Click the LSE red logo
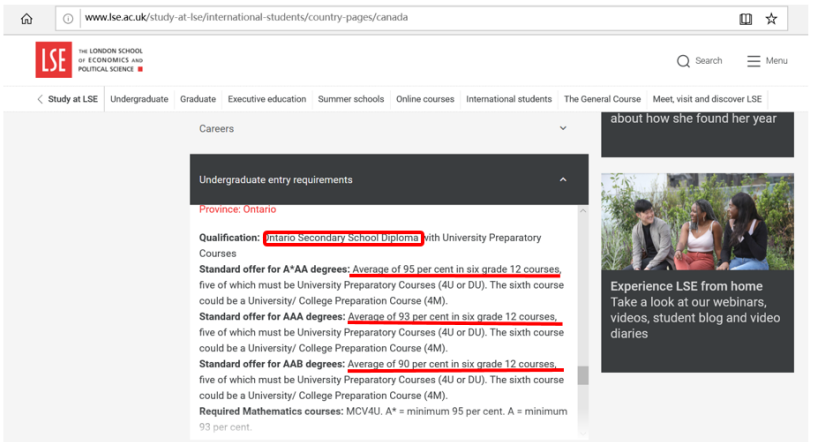813x442 pixels. (x=52, y=60)
